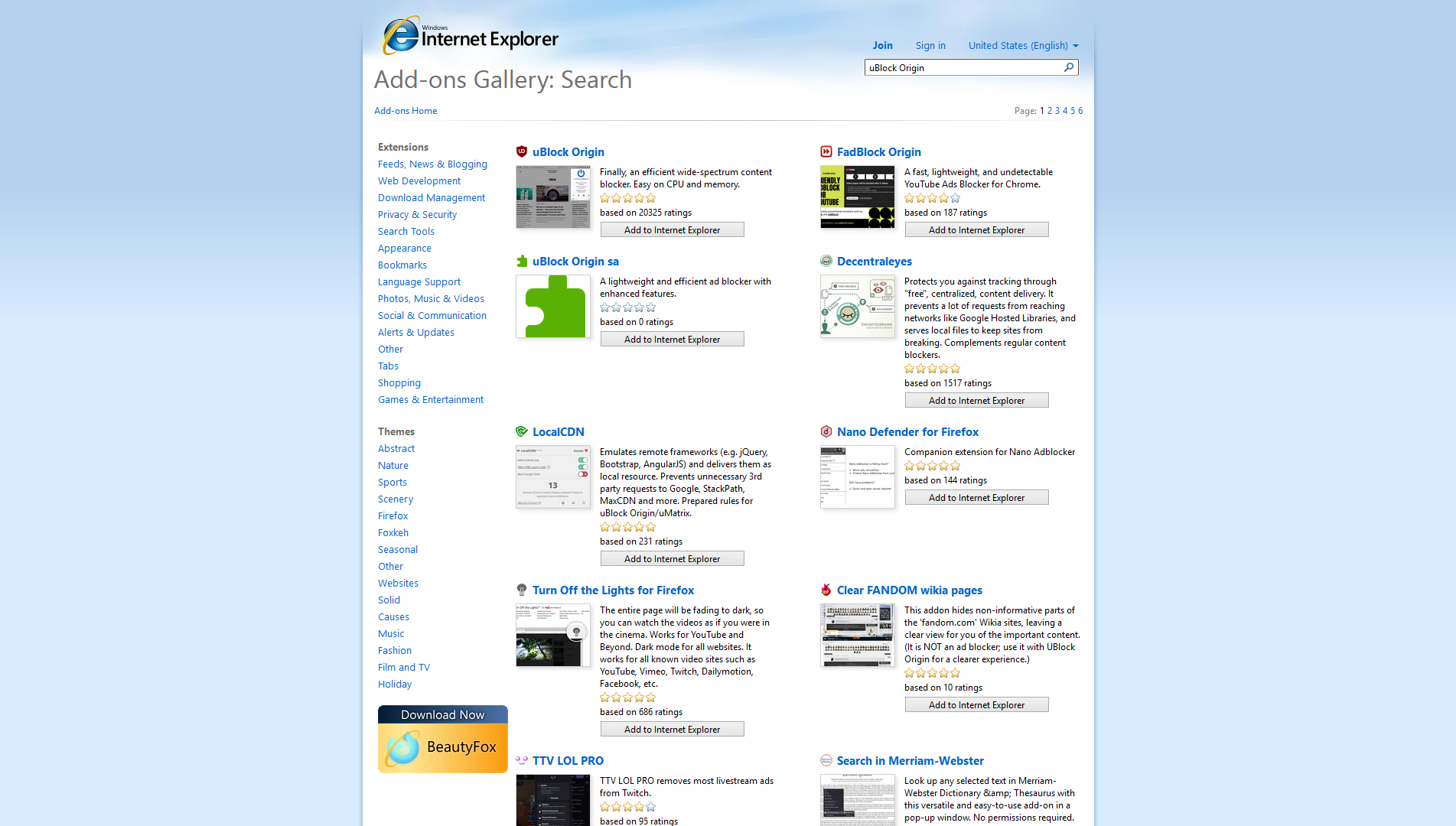Open the Decentraleyes diagram thumbnail
The image size is (1456, 826).
point(858,307)
